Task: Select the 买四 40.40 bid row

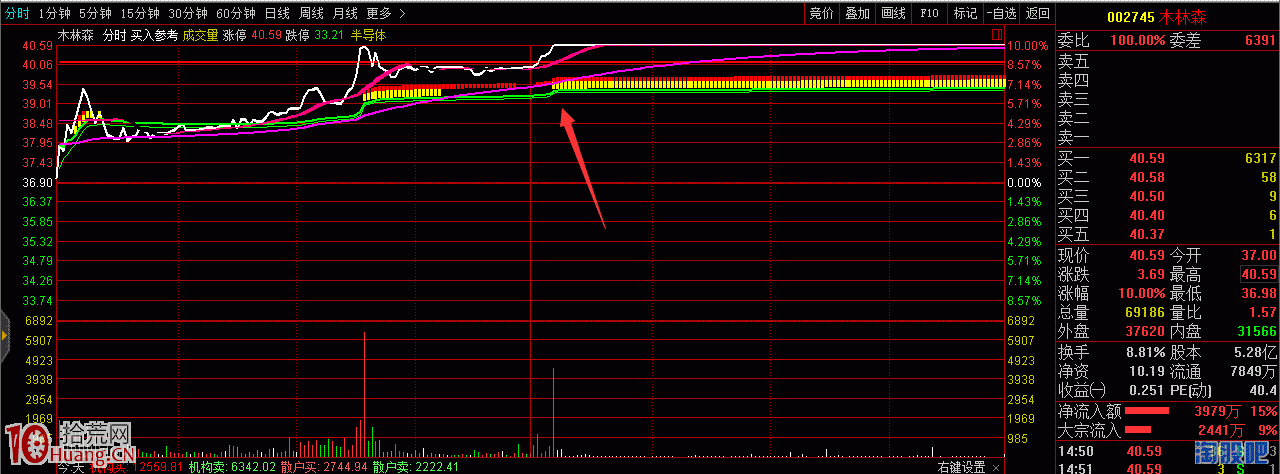Action: pyautogui.click(x=1168, y=215)
